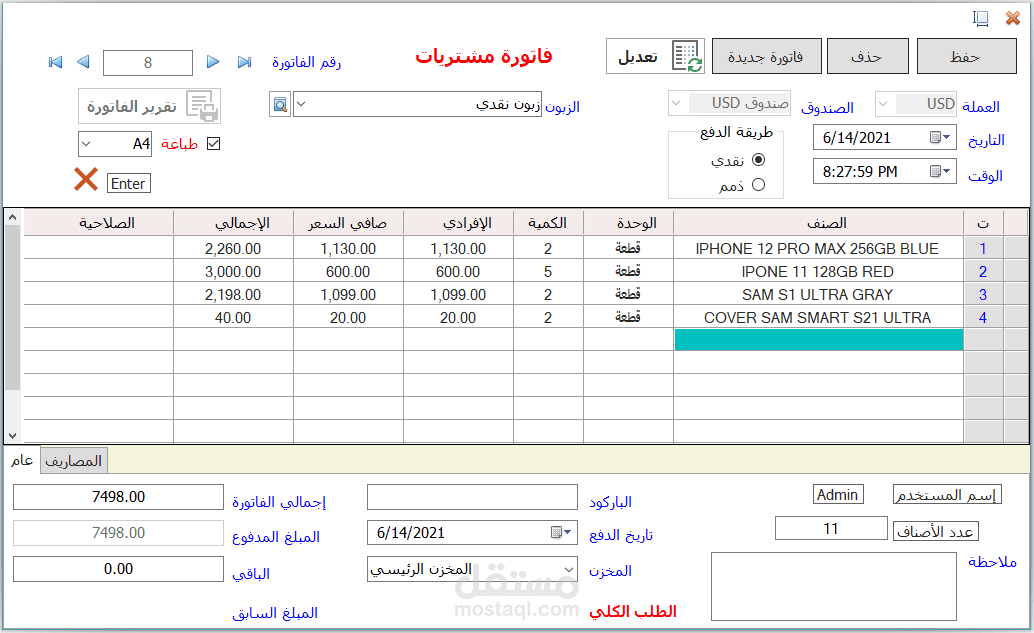Click the عدد الأصناف field showing 11
This screenshot has height=633, width=1034.
tap(831, 528)
